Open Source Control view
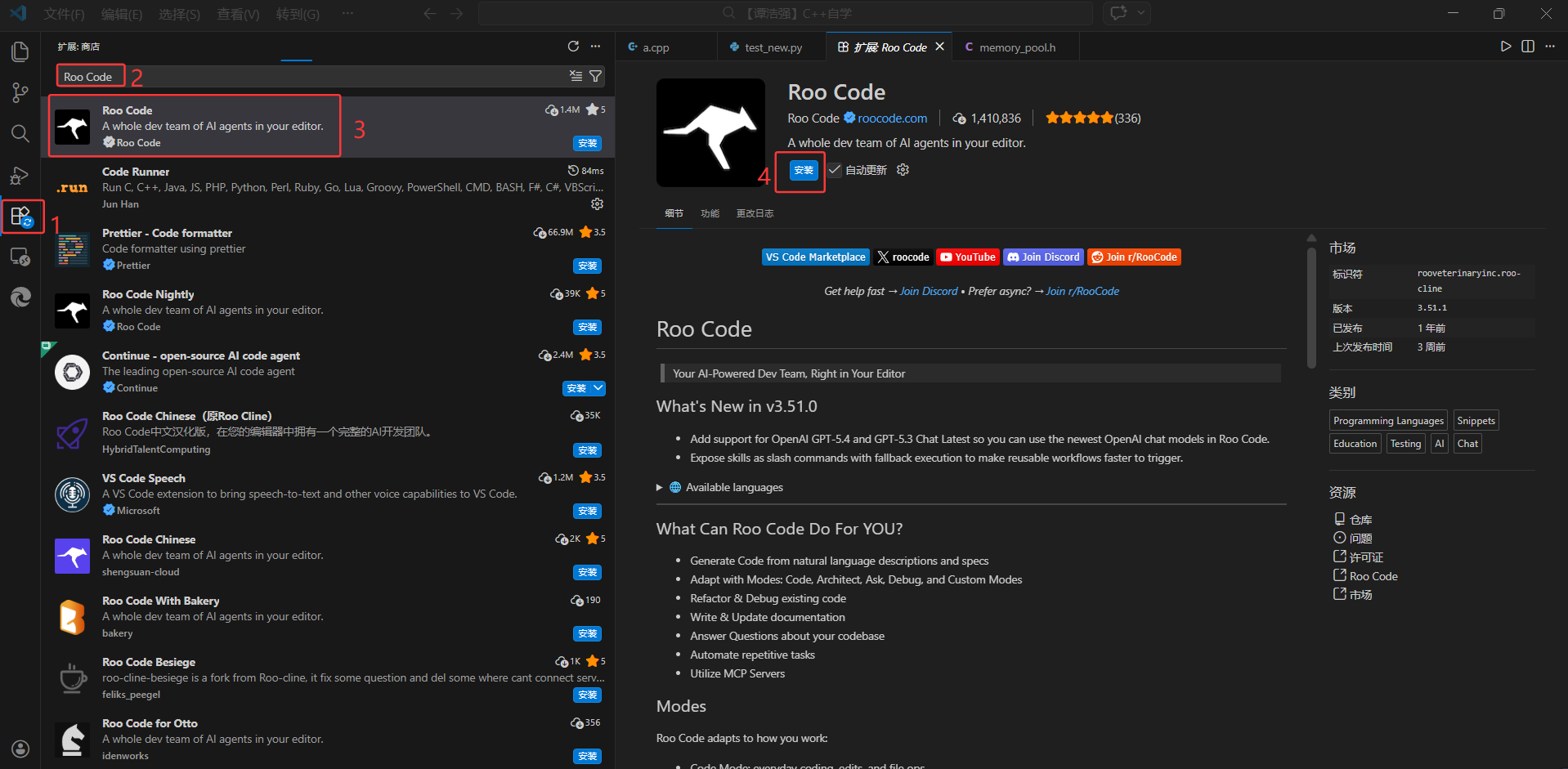This screenshot has height=769, width=1568. pyautogui.click(x=20, y=92)
